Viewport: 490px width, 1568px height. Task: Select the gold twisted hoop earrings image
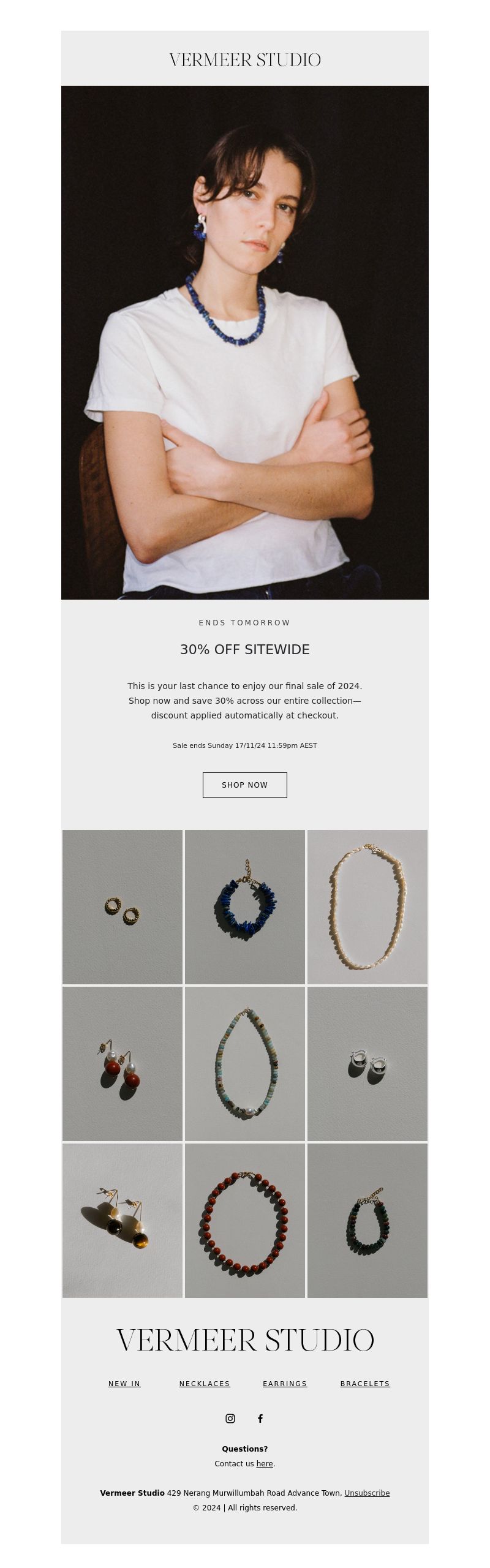[123, 907]
